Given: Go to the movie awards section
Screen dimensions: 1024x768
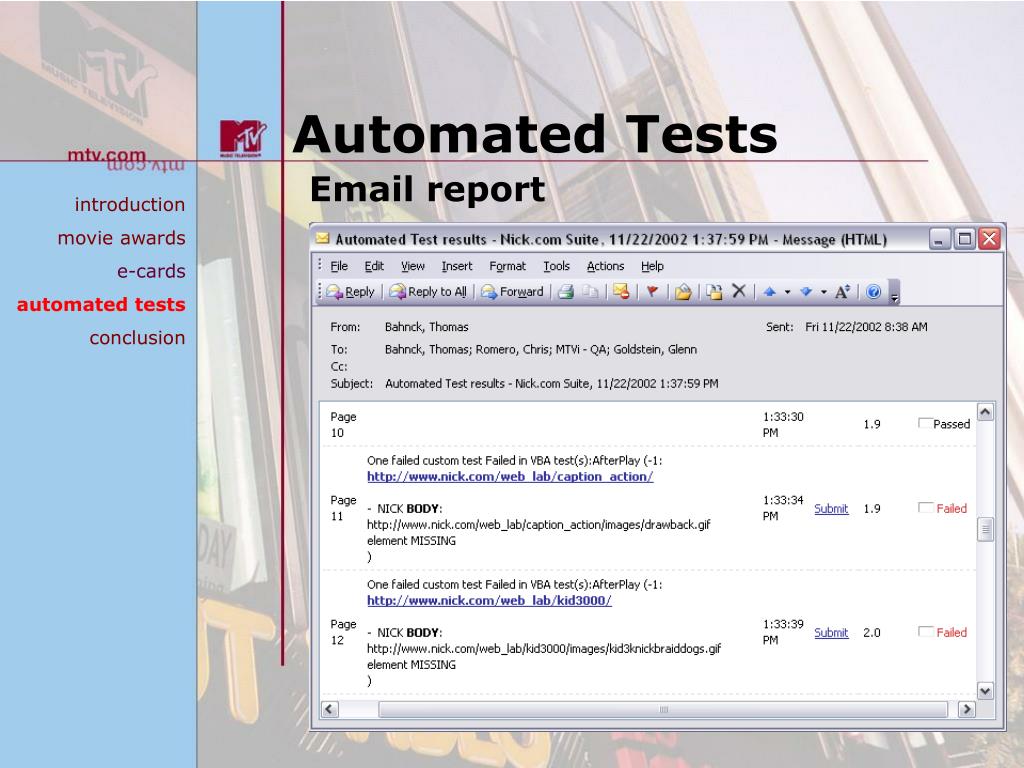Looking at the screenshot, I should point(121,238).
